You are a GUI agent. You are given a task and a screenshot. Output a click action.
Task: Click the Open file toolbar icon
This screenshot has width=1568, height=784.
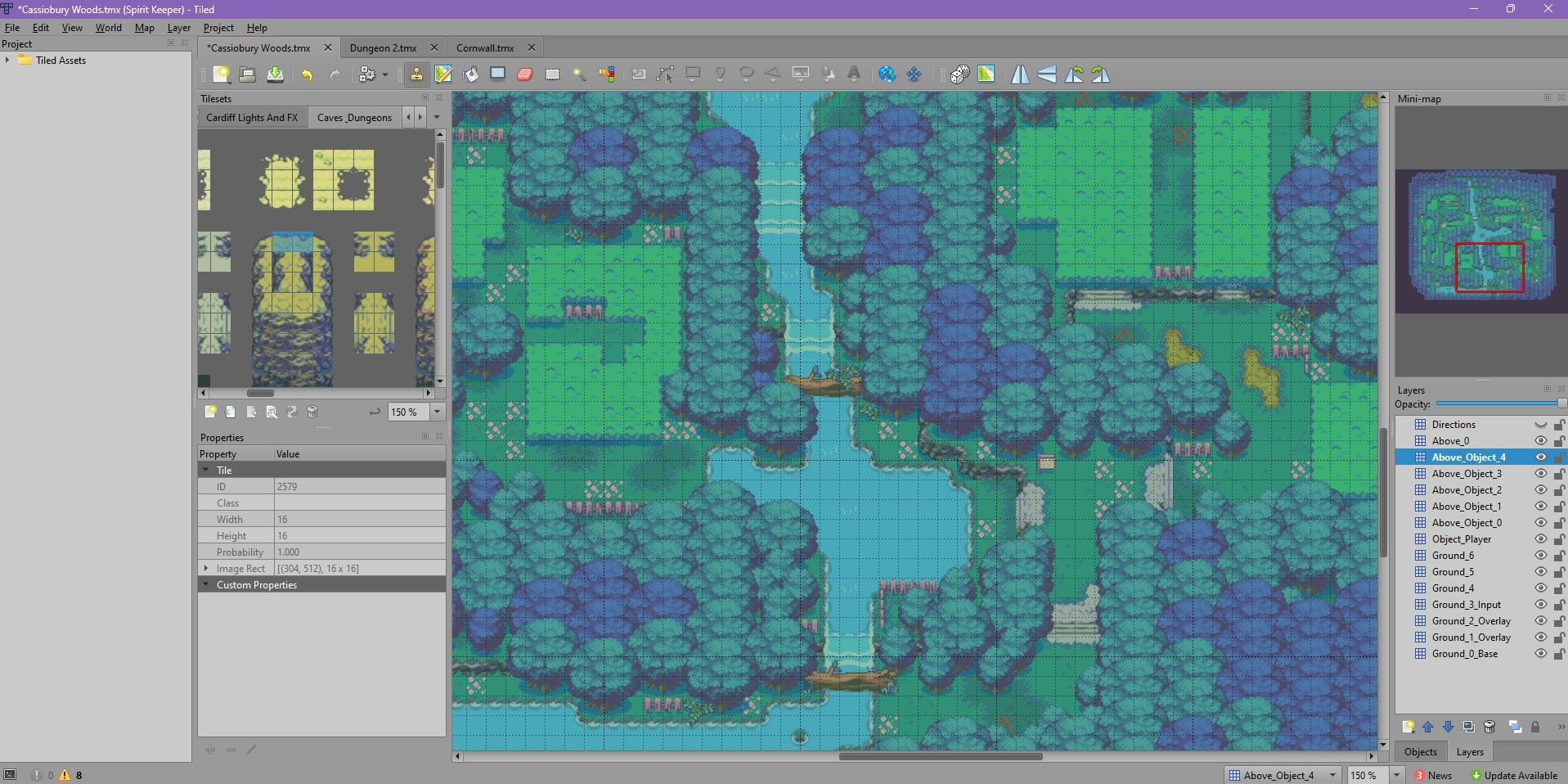click(247, 74)
